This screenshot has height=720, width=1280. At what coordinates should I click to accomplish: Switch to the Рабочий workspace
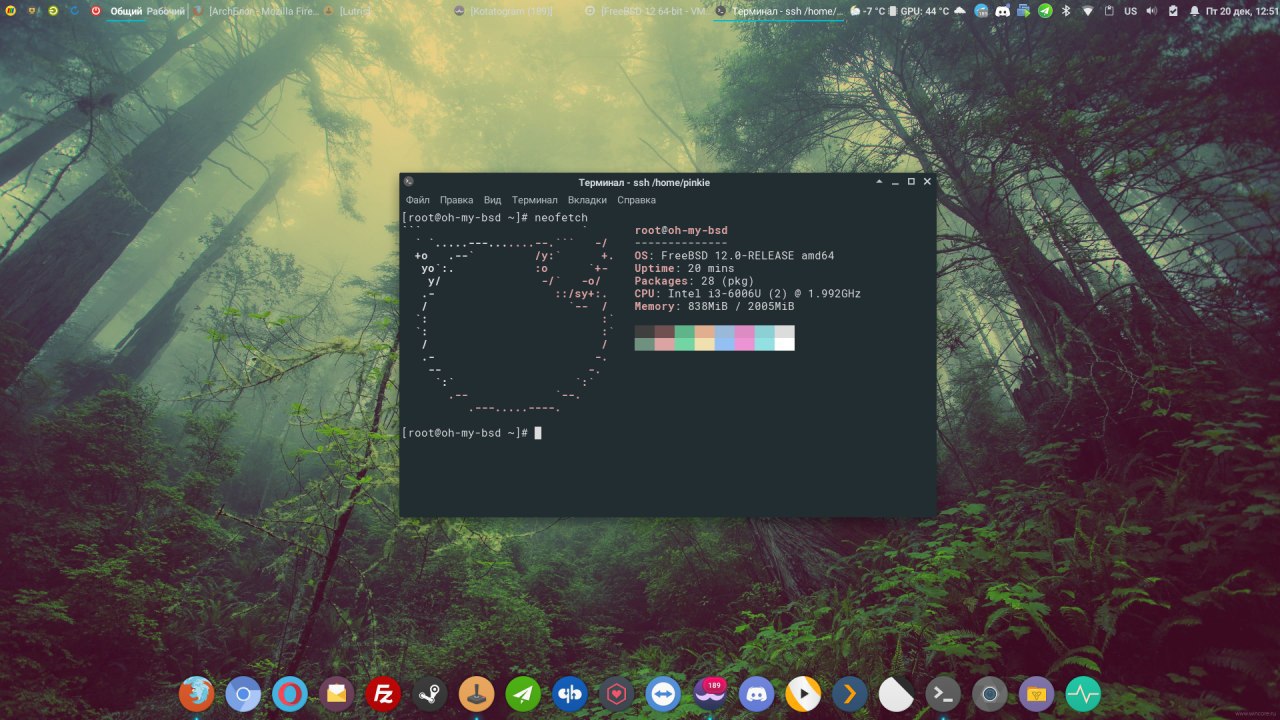pyautogui.click(x=166, y=11)
